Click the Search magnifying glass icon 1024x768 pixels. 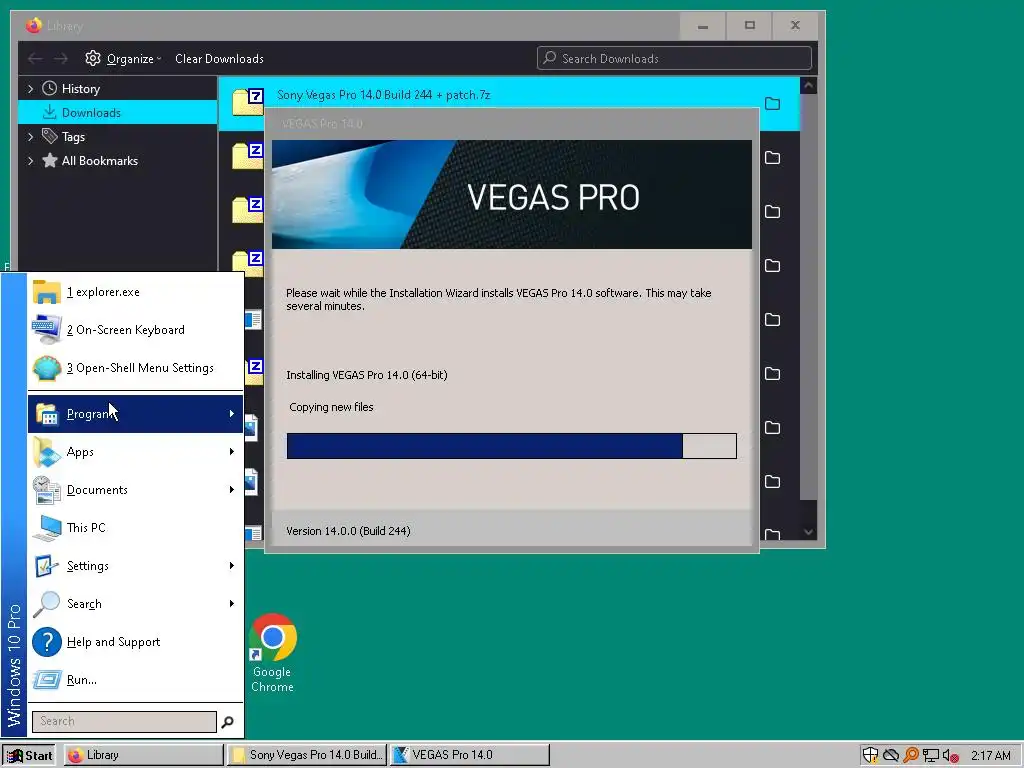pyautogui.click(x=46, y=604)
